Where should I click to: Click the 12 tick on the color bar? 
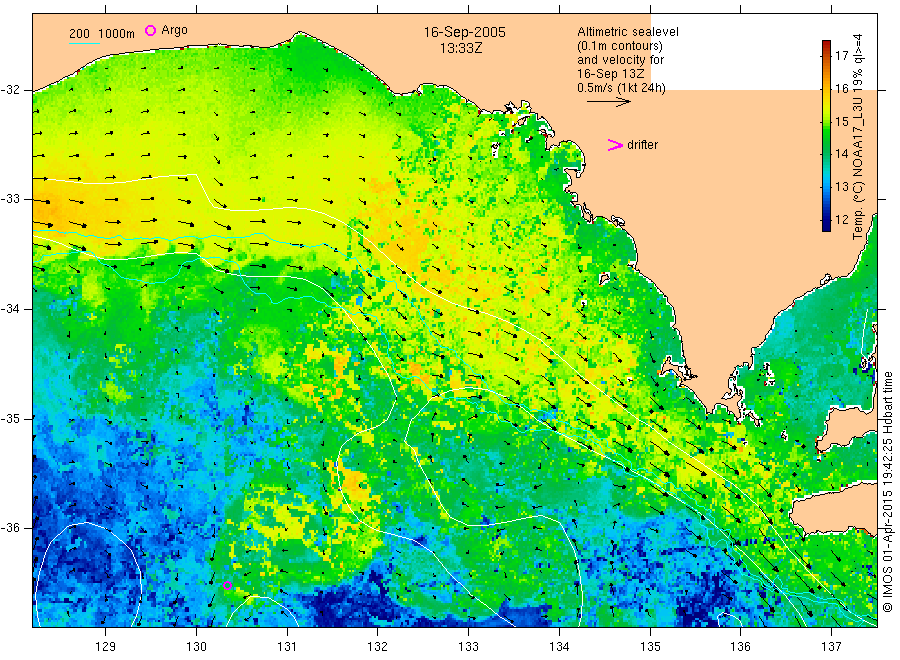click(x=842, y=219)
